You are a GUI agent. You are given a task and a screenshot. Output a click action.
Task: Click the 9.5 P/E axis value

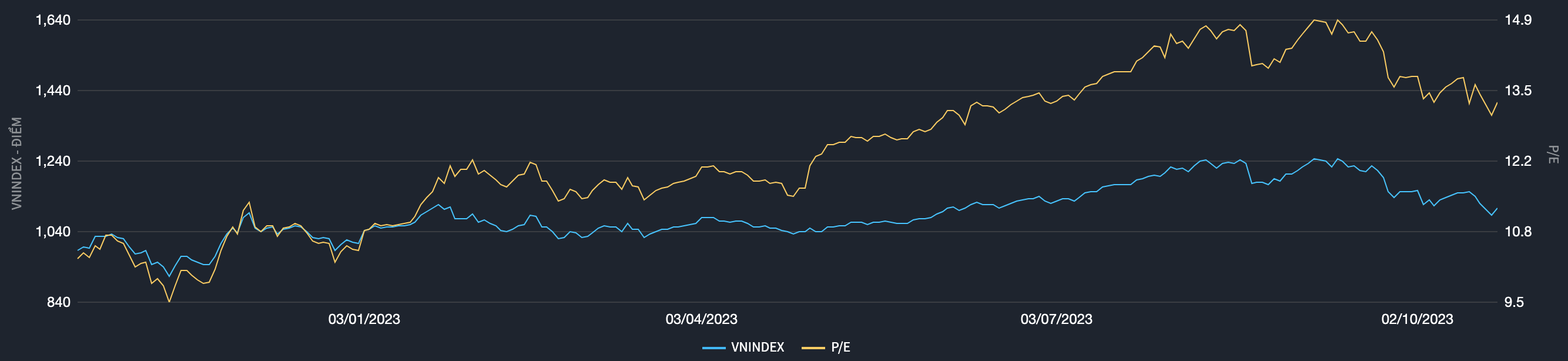point(1514,303)
